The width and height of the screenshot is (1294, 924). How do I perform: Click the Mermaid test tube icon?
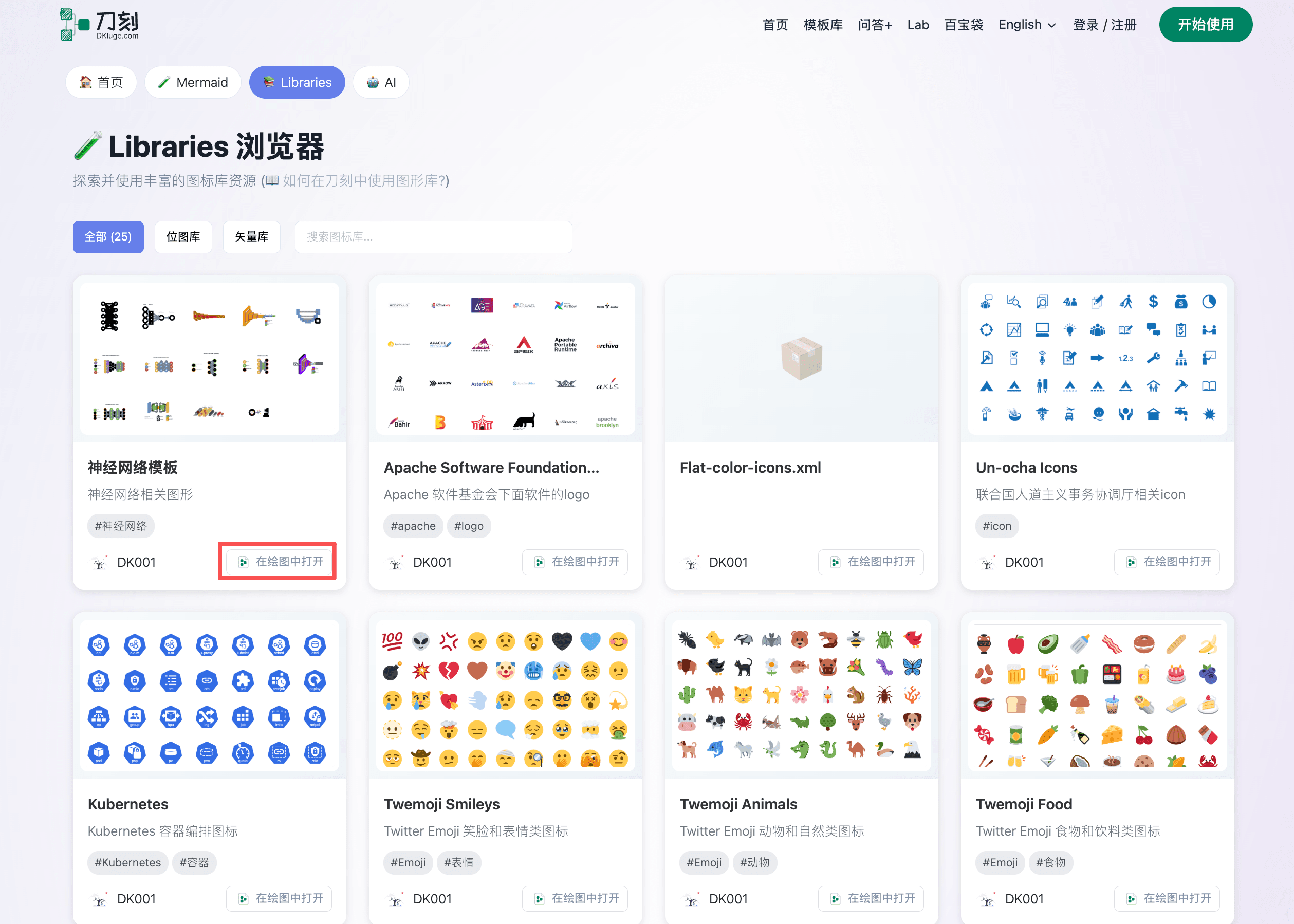tap(164, 82)
